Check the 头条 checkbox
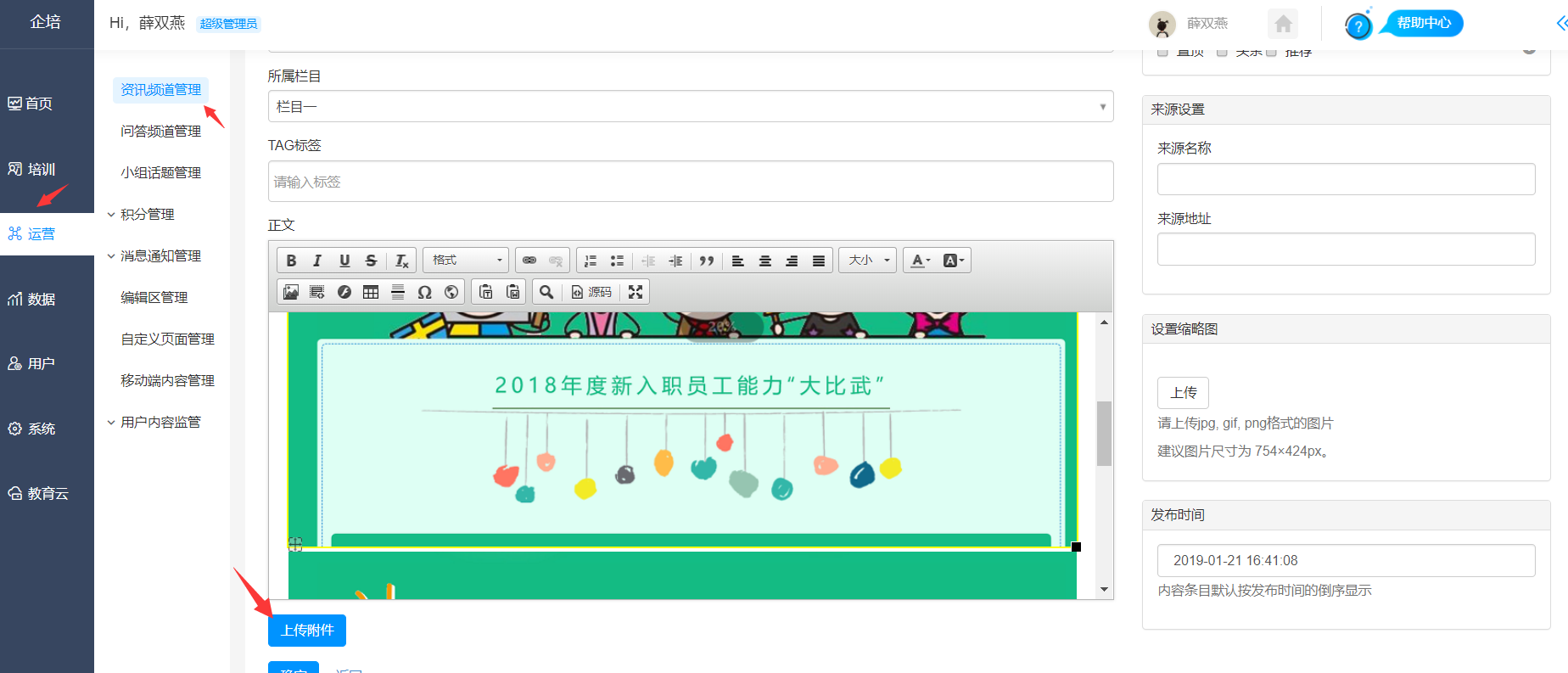 [1222, 53]
